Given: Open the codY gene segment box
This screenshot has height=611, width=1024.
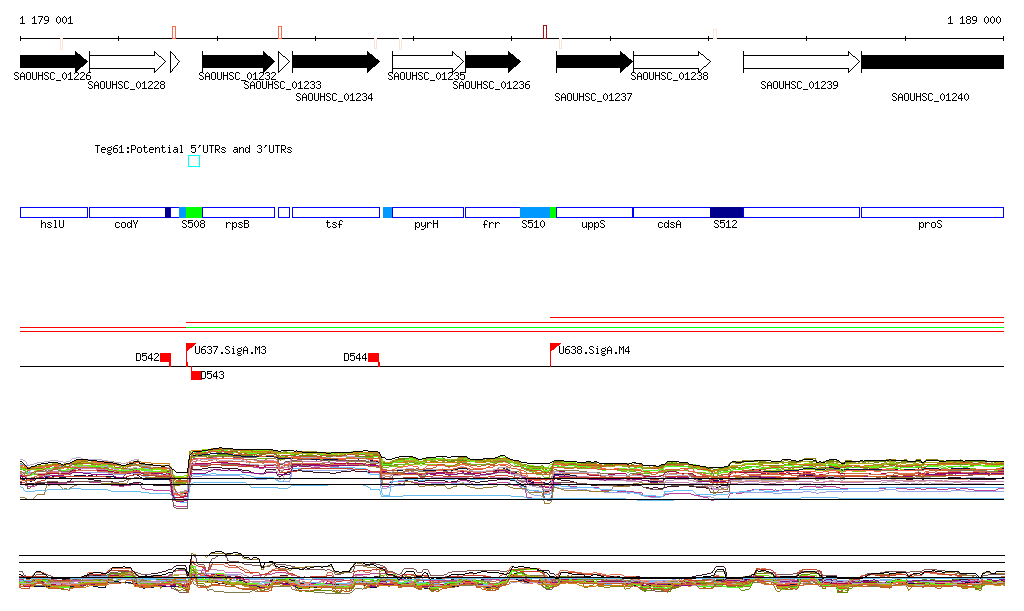Looking at the screenshot, I should coord(126,212).
